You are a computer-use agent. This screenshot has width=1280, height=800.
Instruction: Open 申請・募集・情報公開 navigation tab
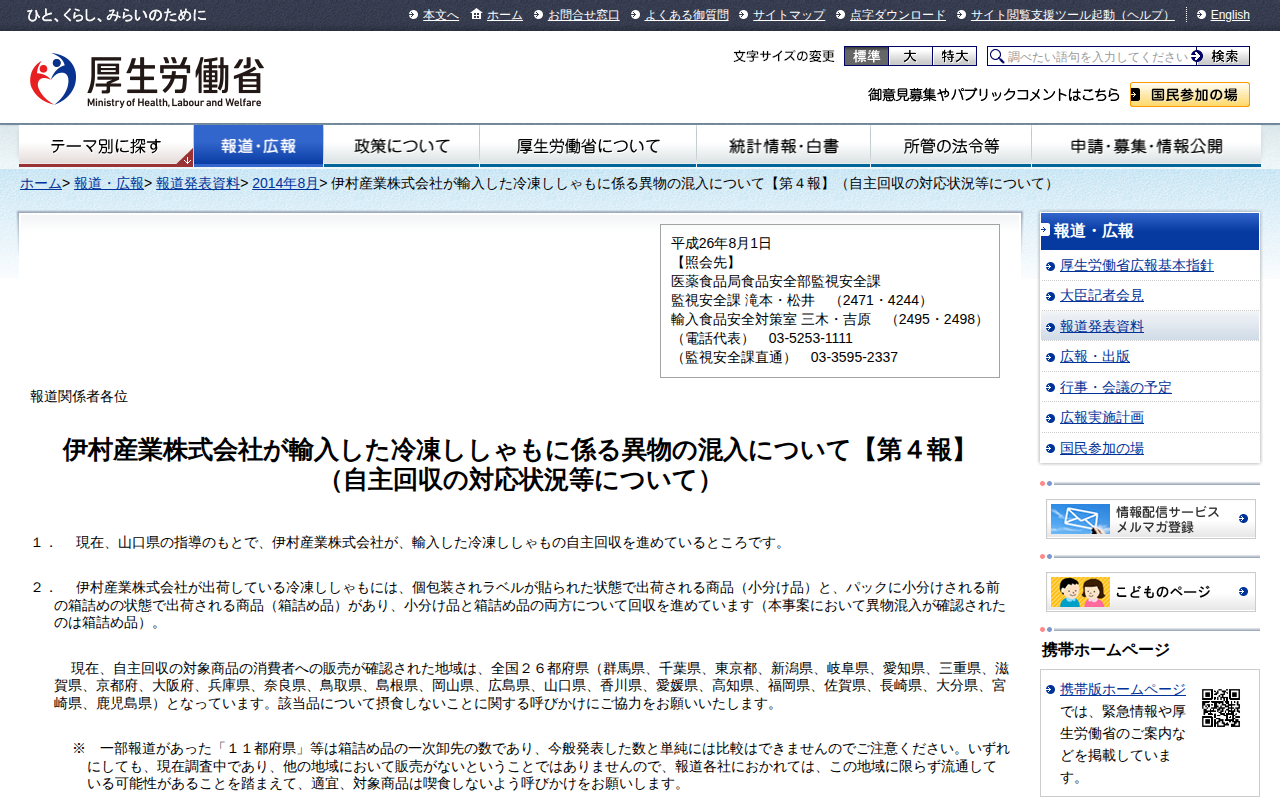[1146, 146]
